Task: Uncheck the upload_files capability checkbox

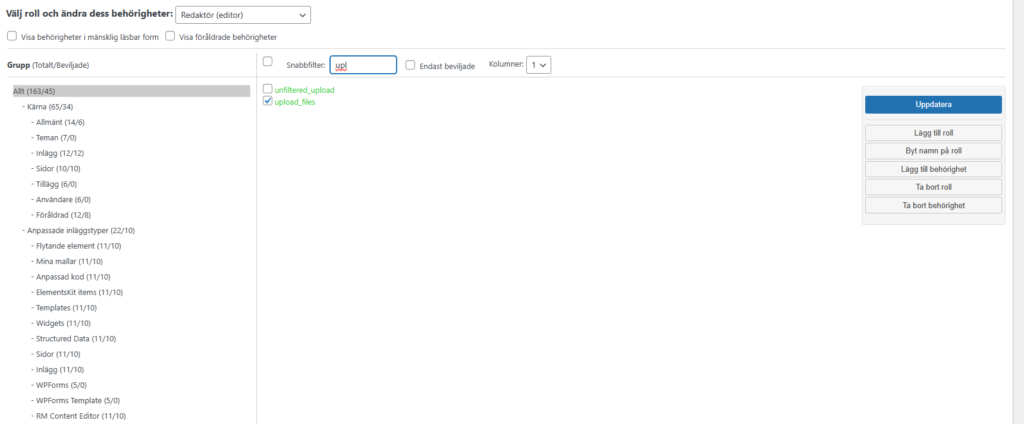Action: point(267,101)
